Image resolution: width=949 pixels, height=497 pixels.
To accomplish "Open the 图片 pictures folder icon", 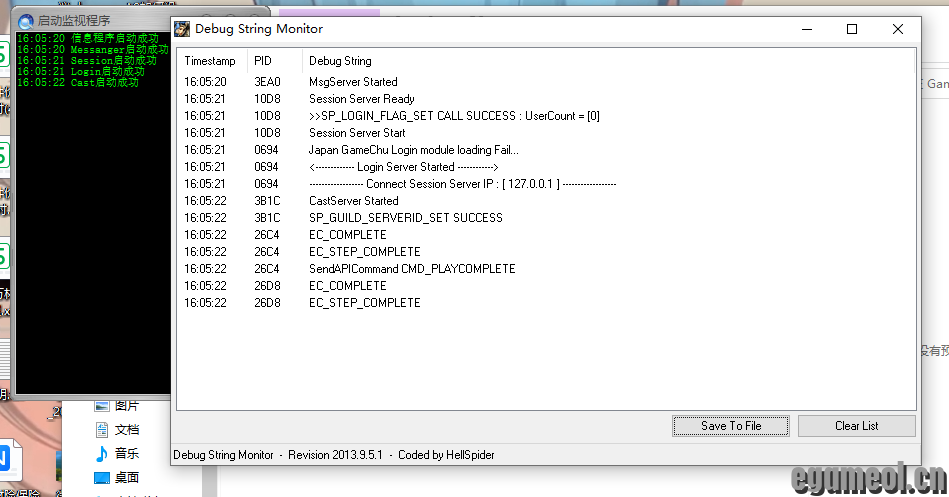I will coord(101,406).
